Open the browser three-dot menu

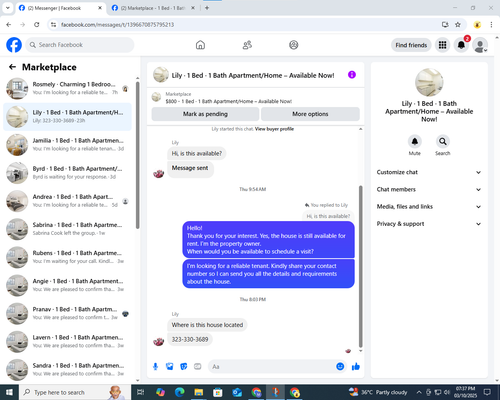[x=491, y=25]
